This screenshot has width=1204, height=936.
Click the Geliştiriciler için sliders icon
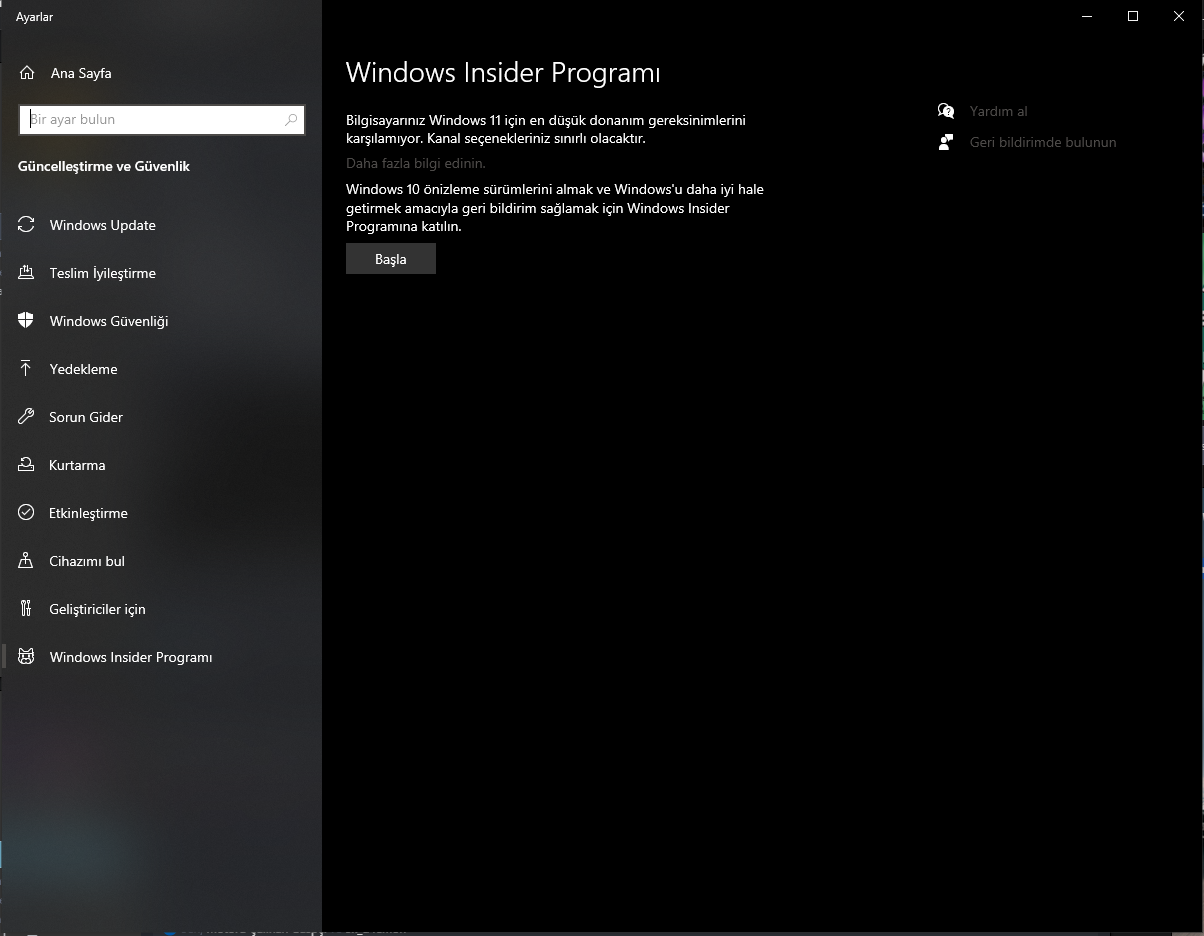click(x=27, y=609)
